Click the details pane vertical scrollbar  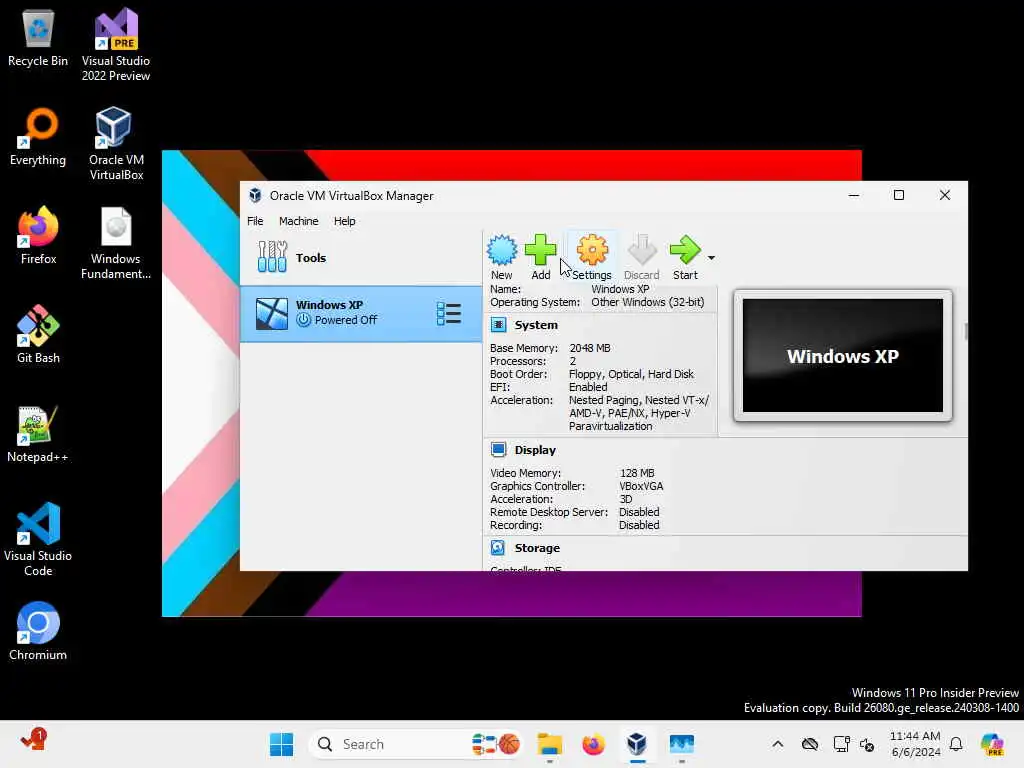click(965, 331)
